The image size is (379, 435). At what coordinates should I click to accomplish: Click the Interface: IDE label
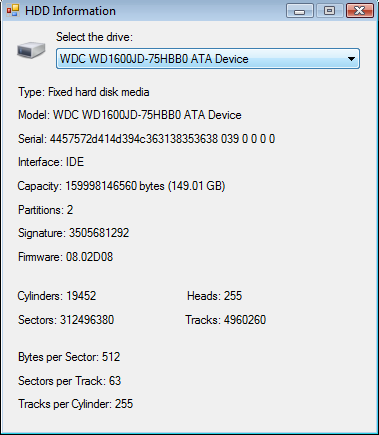pos(51,162)
